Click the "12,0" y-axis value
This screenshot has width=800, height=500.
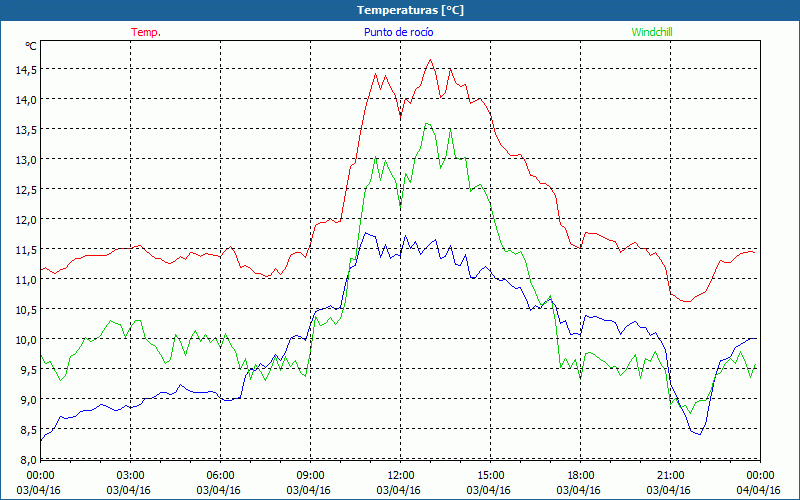coord(26,220)
